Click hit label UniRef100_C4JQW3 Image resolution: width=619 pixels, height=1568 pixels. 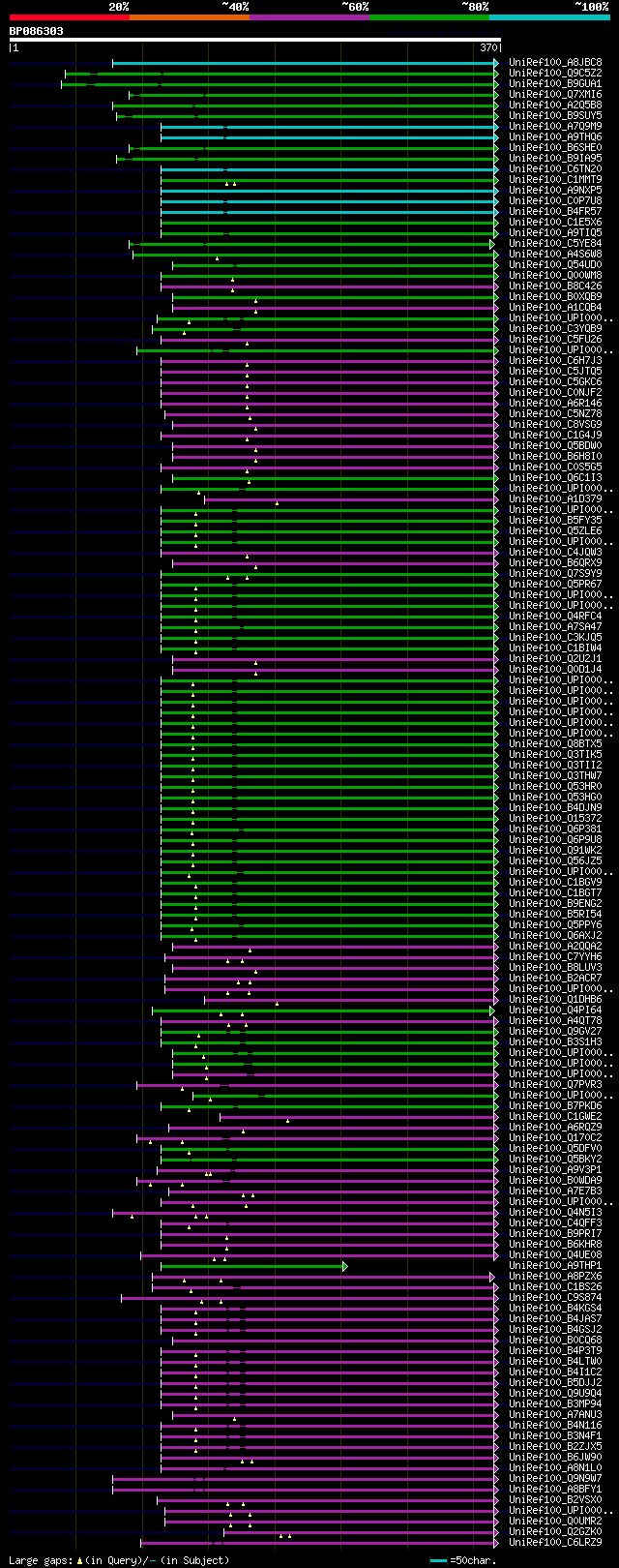click(x=555, y=553)
